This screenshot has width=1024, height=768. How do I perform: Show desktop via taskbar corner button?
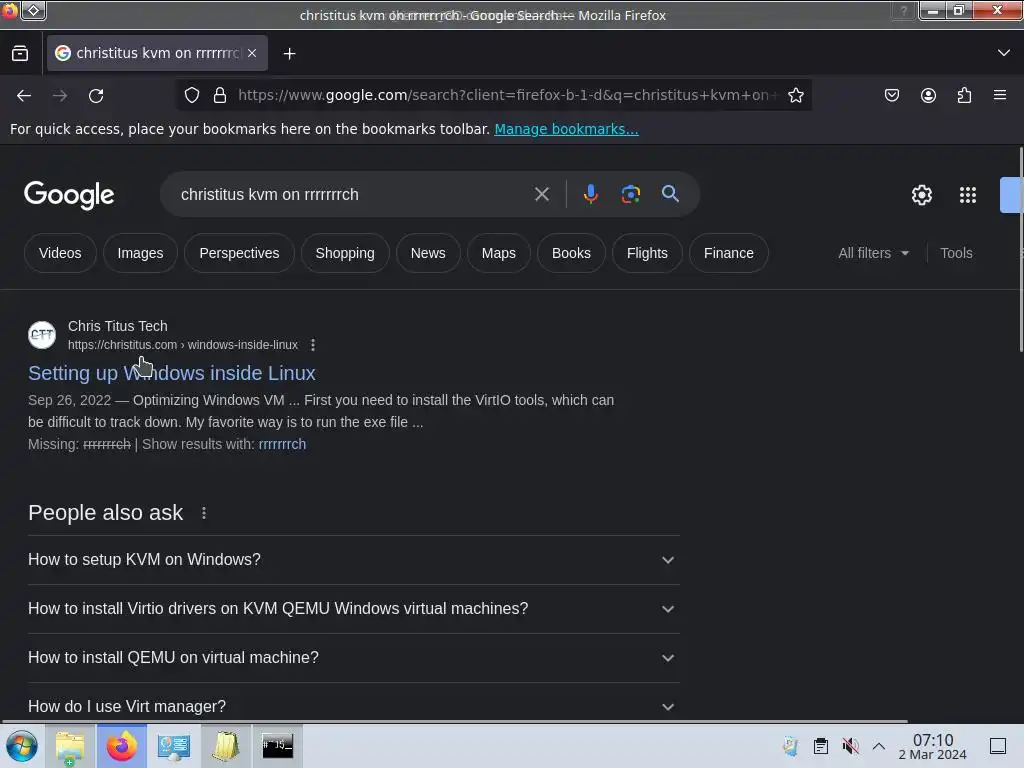pos(998,746)
